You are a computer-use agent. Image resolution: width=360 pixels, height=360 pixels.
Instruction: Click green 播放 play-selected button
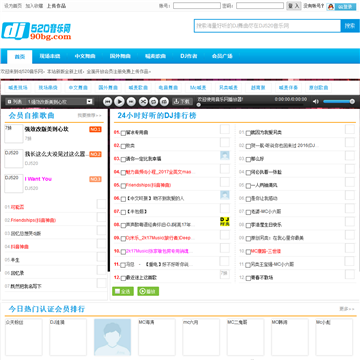click(148, 291)
